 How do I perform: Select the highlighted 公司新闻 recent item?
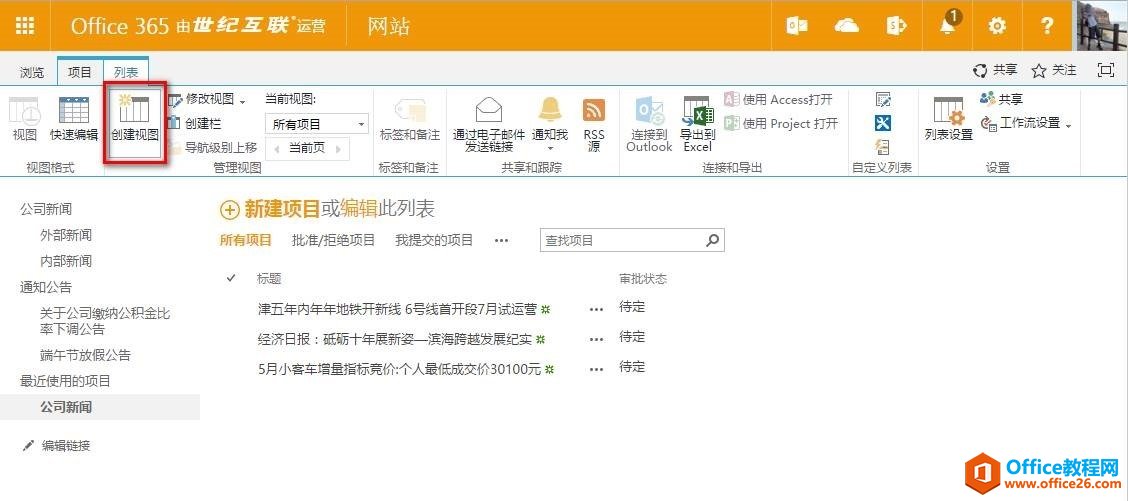click(x=66, y=407)
